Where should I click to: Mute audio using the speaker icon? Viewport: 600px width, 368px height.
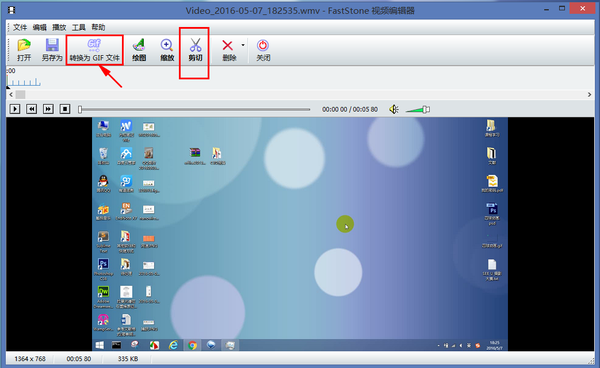pyautogui.click(x=394, y=109)
